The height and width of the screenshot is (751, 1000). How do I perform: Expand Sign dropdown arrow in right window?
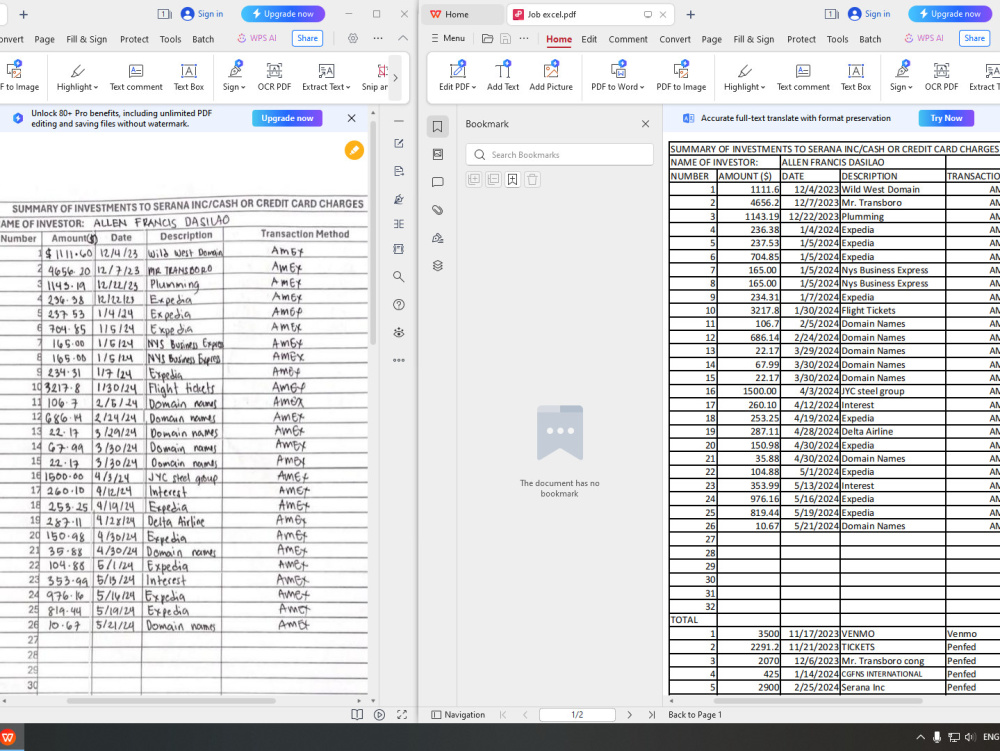coord(910,87)
